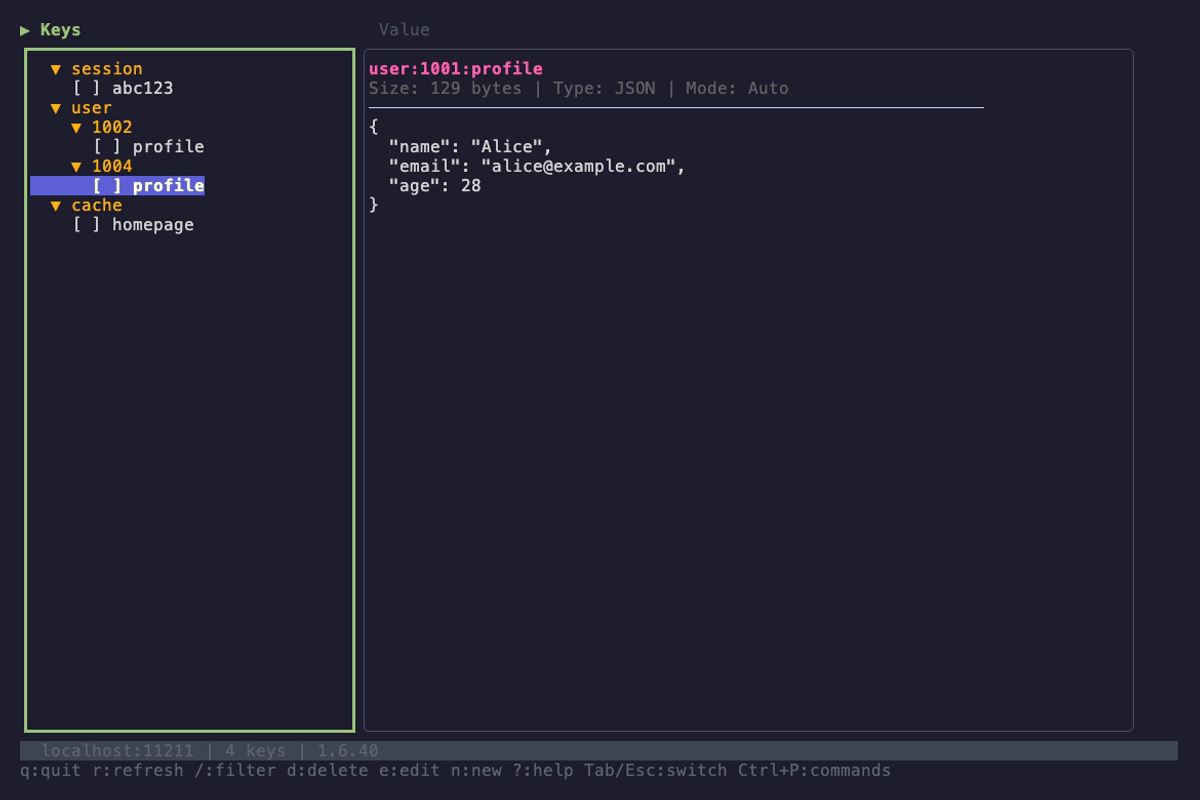This screenshot has width=1200, height=800.
Task: Click the q:quit shortcut hint
Action: pos(51,770)
